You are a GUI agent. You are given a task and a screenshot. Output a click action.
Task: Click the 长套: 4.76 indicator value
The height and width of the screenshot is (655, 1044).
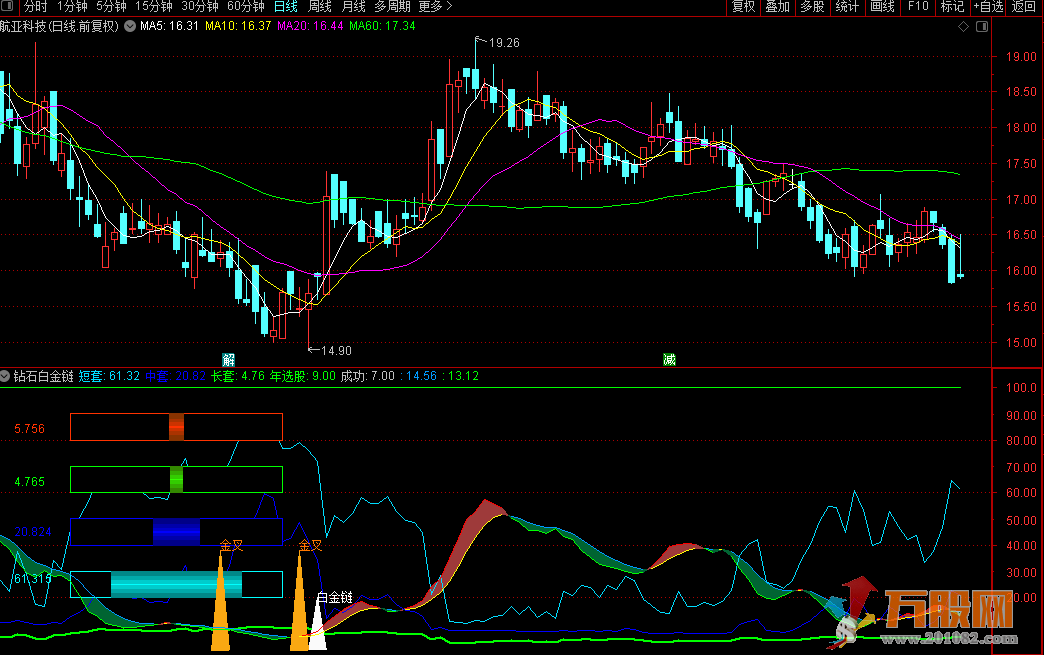pyautogui.click(x=238, y=376)
